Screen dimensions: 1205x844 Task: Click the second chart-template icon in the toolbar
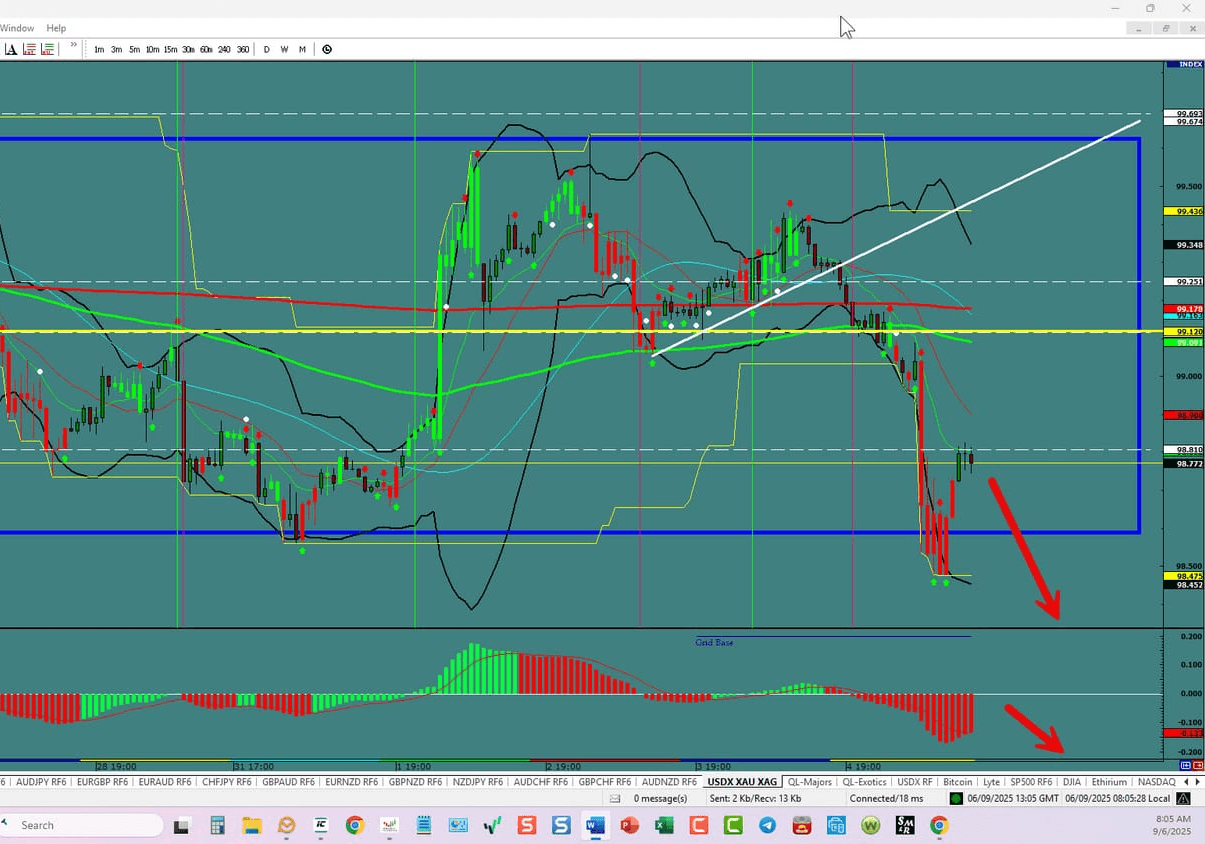point(48,48)
